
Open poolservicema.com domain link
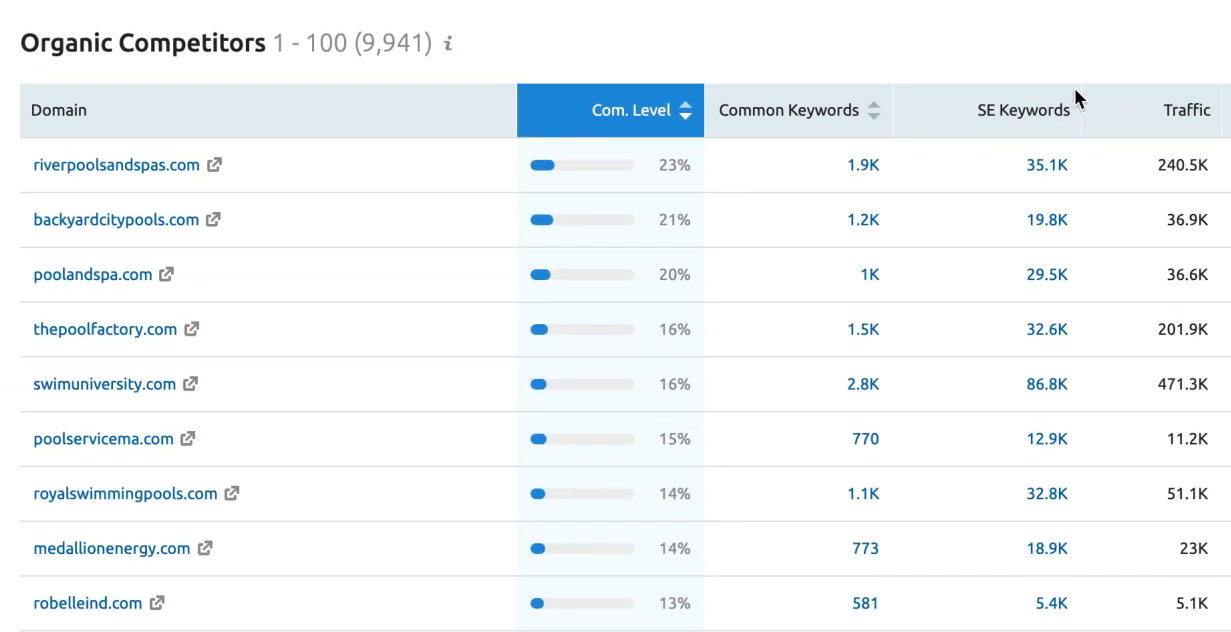pos(104,439)
